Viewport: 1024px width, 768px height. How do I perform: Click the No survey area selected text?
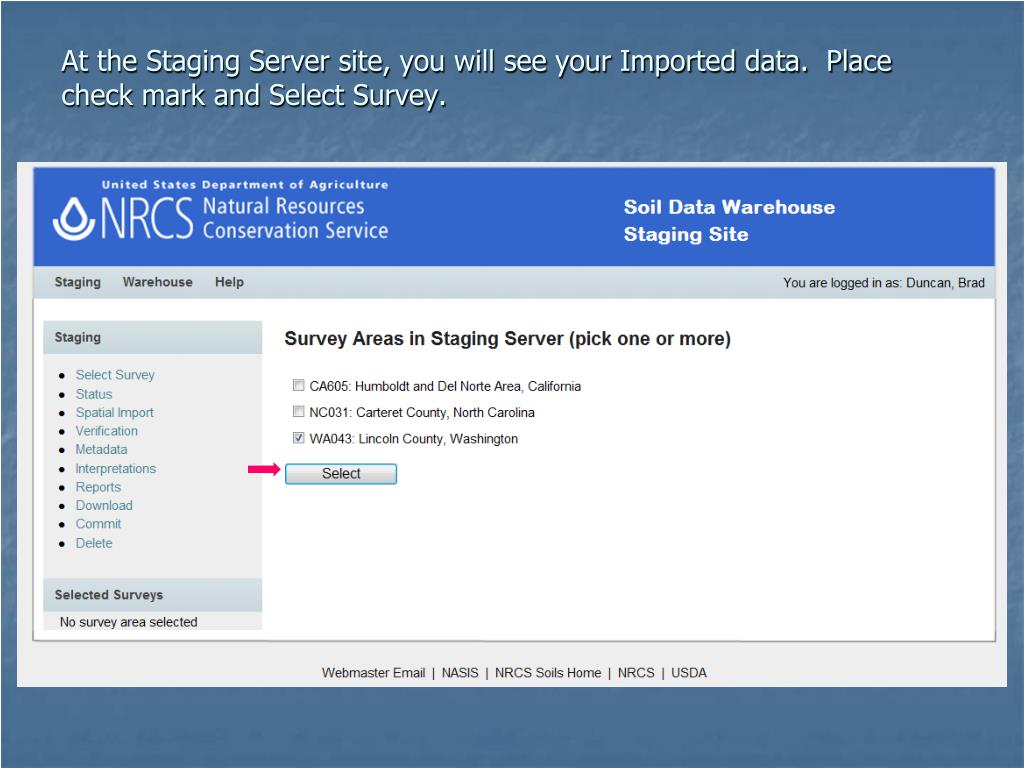(x=129, y=622)
